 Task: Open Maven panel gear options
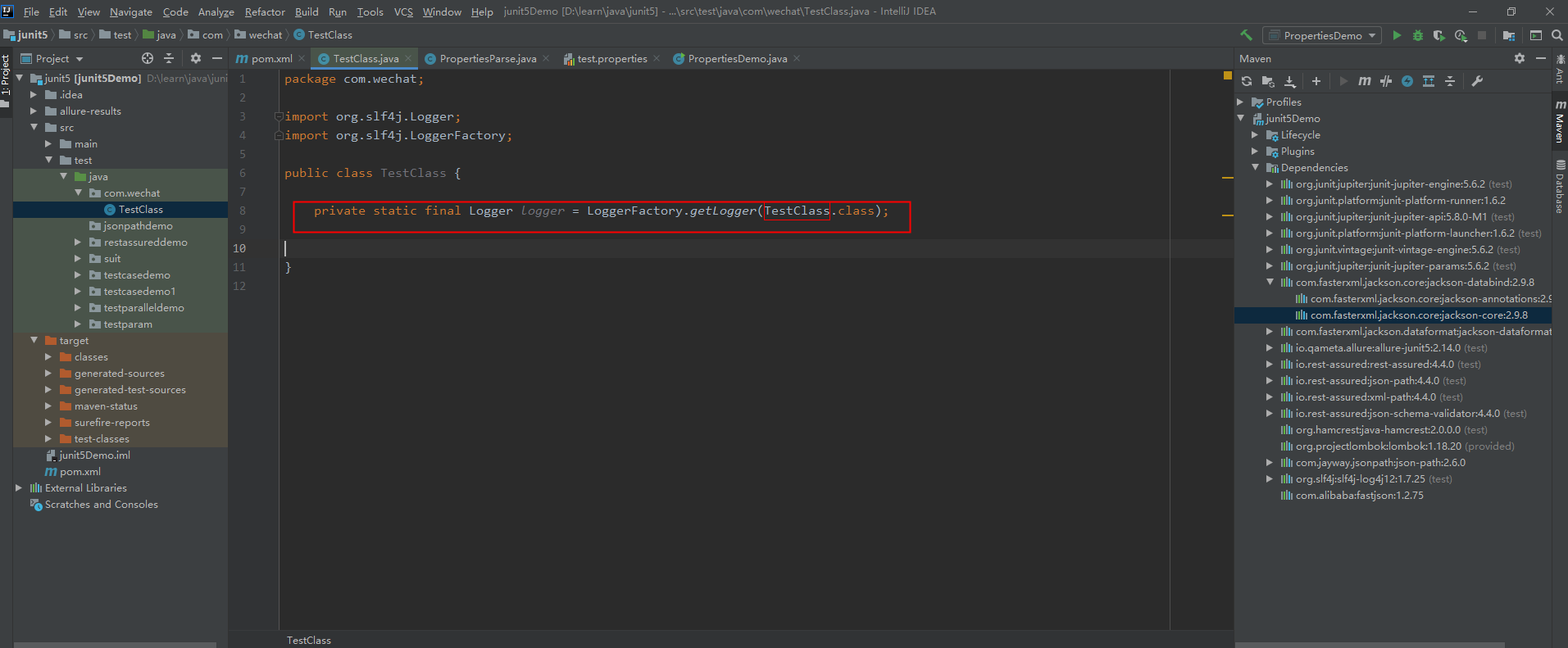click(x=1519, y=58)
